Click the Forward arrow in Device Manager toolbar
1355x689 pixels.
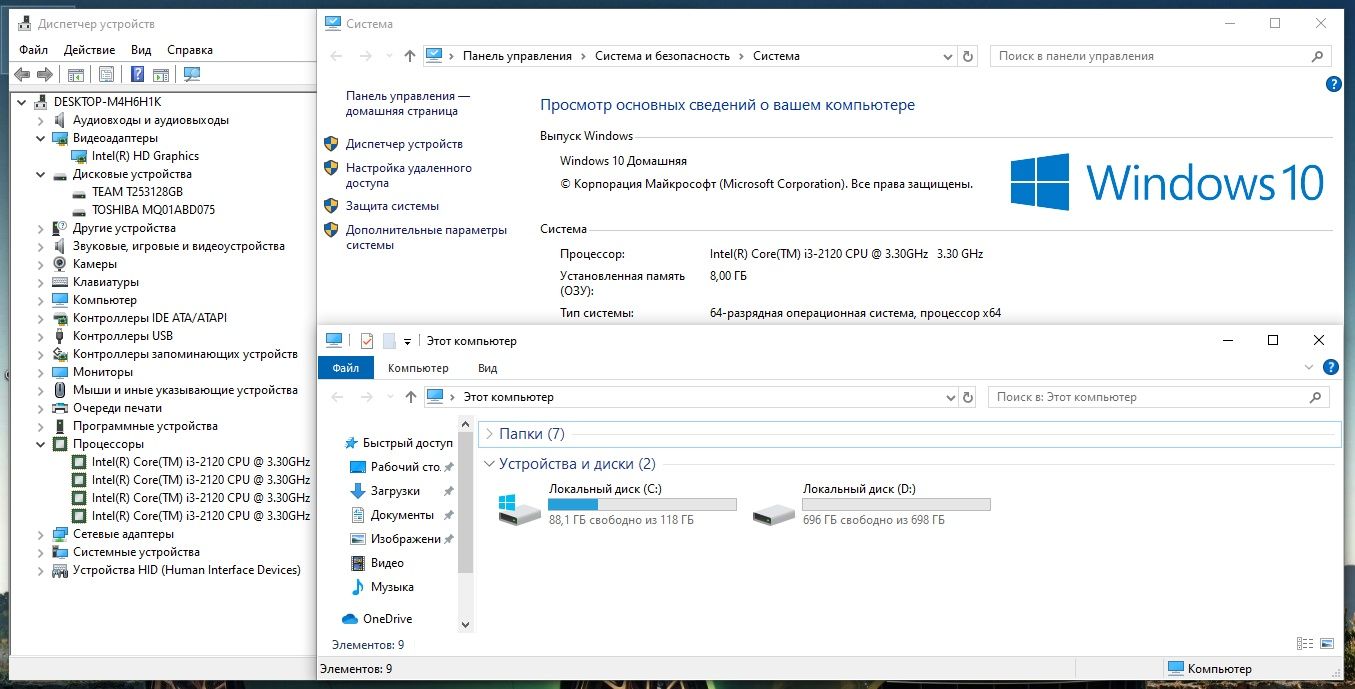pos(44,74)
